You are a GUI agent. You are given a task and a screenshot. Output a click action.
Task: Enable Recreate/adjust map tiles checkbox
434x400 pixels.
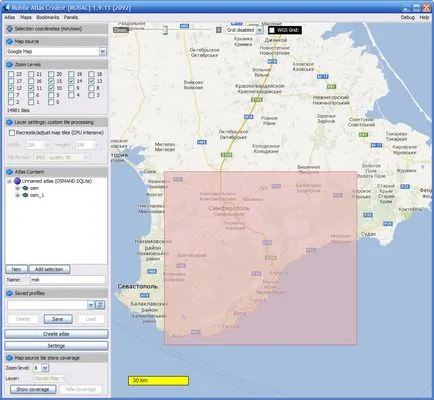(12, 133)
